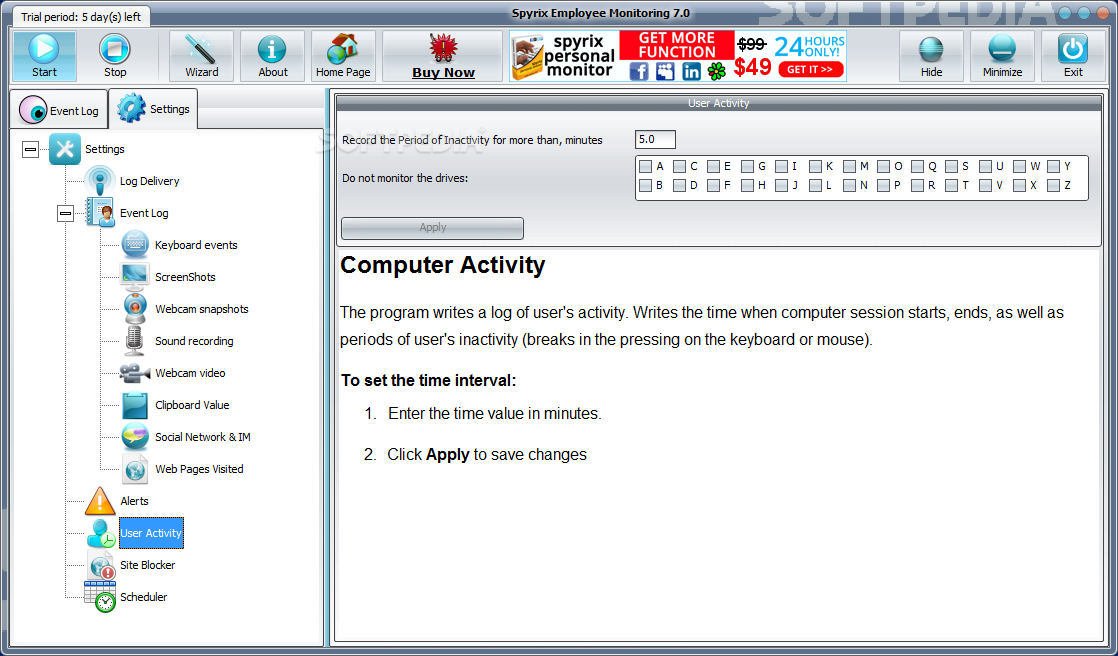This screenshot has height=656, width=1118.
Task: Switch to the Event Log tab
Action: click(x=59, y=111)
